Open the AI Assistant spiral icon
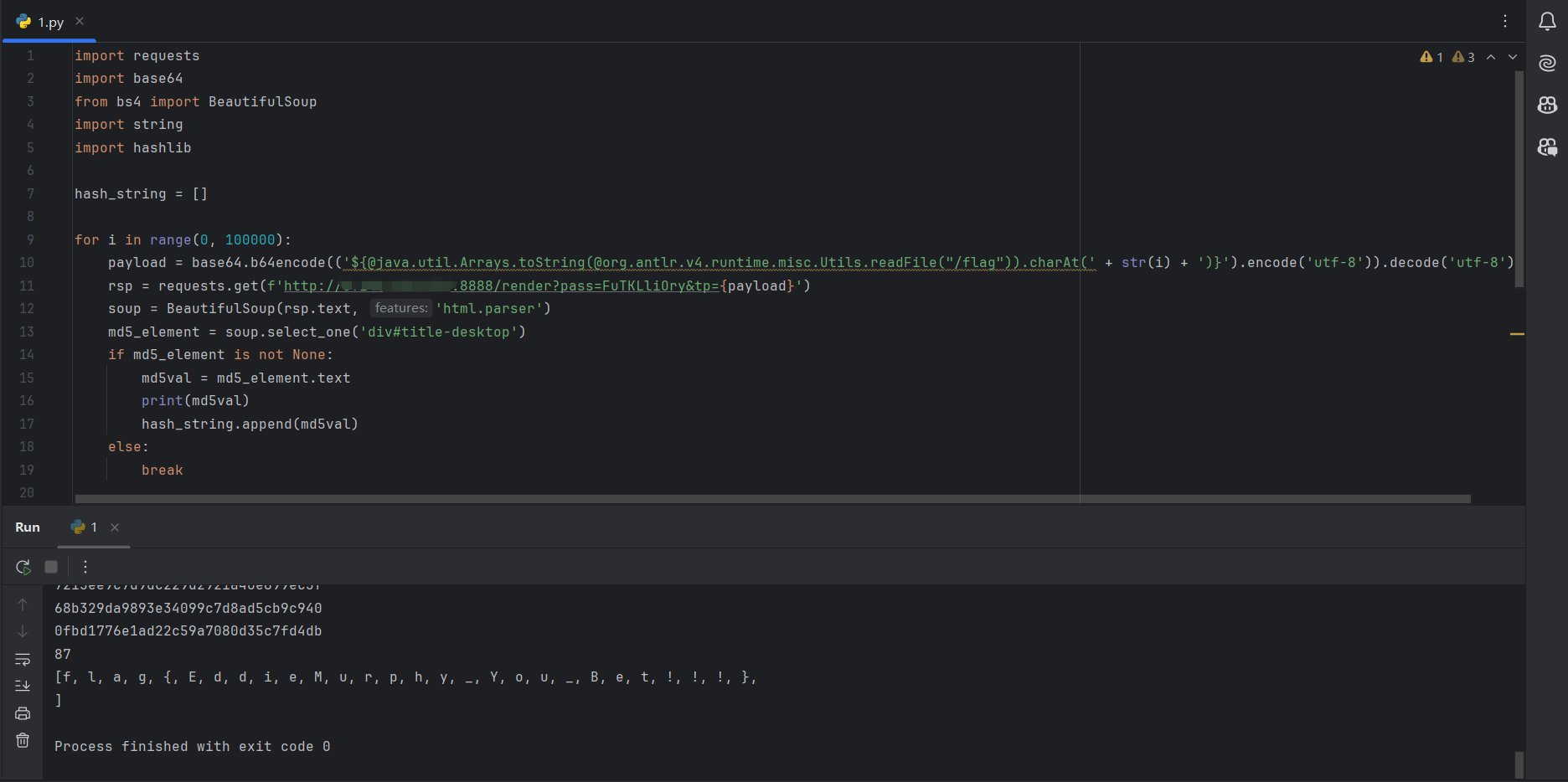Screen dimensions: 1568x782 pyautogui.click(x=1547, y=63)
